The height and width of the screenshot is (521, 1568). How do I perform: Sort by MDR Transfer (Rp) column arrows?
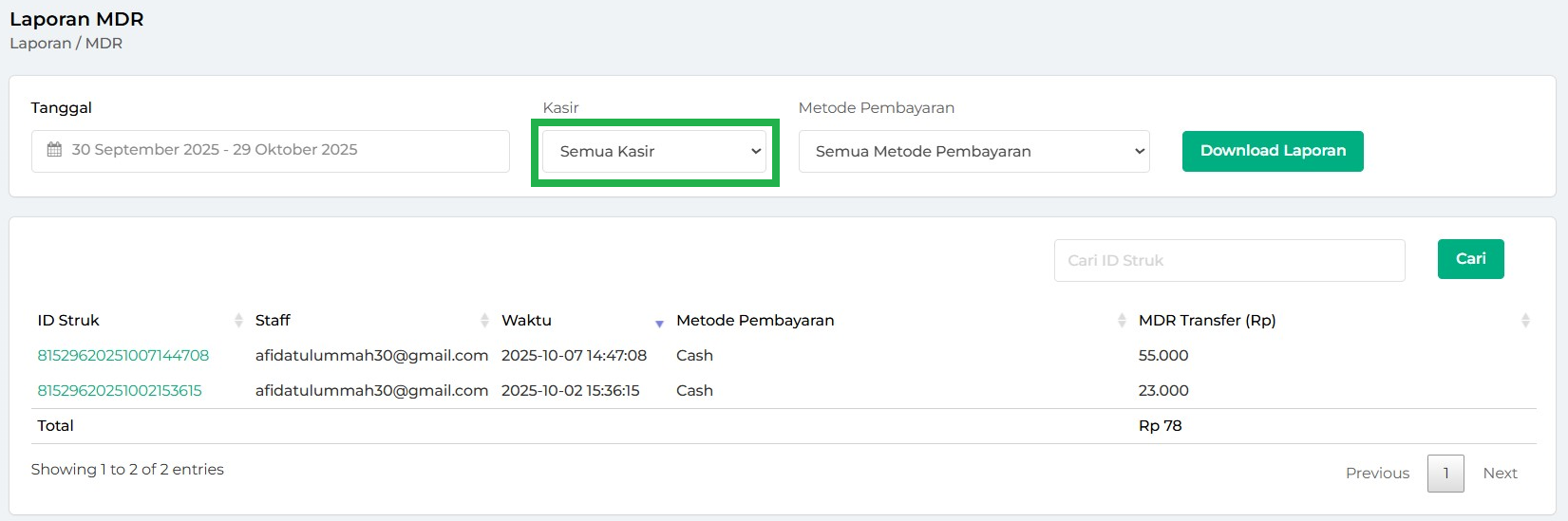(1525, 321)
